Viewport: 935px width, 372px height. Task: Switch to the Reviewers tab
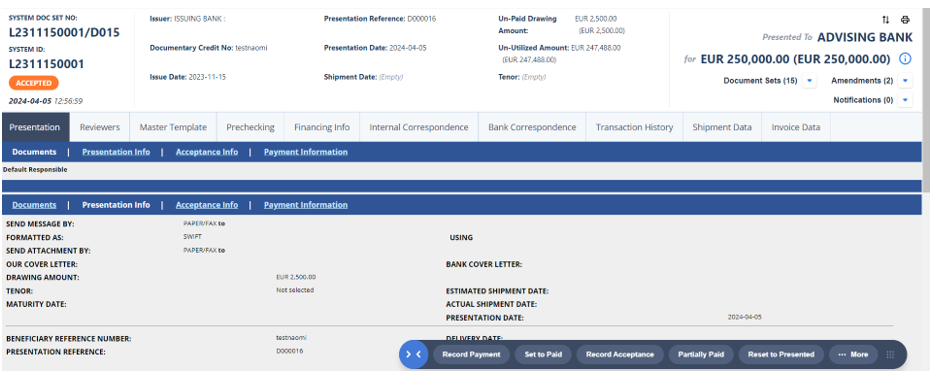pos(100,127)
